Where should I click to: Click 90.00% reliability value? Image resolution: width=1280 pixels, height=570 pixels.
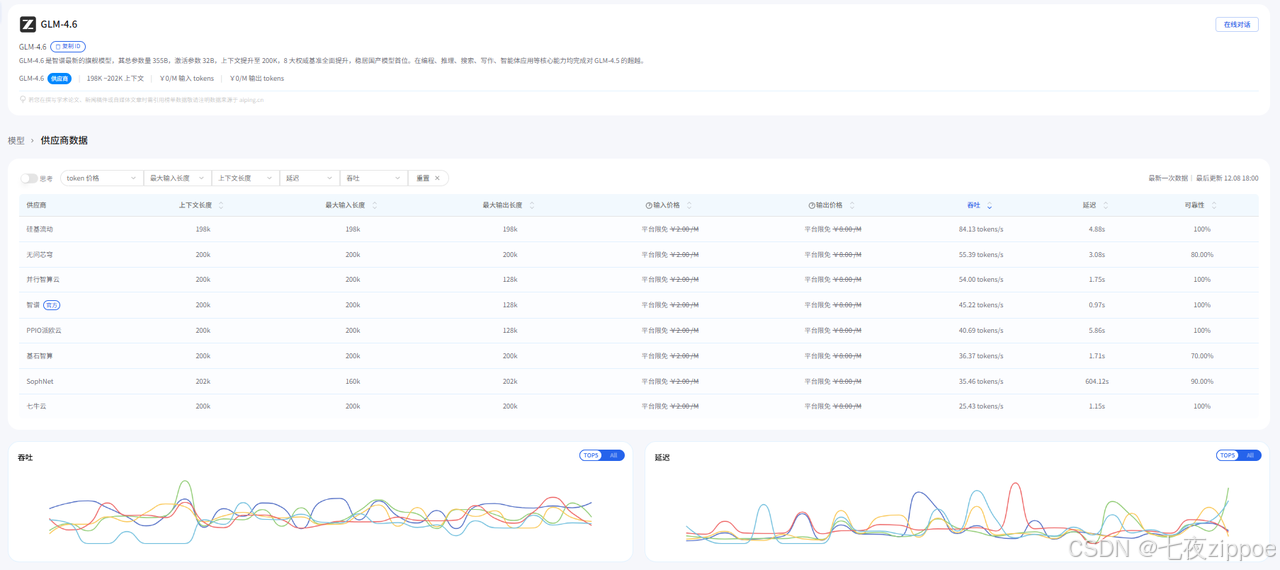point(1202,381)
